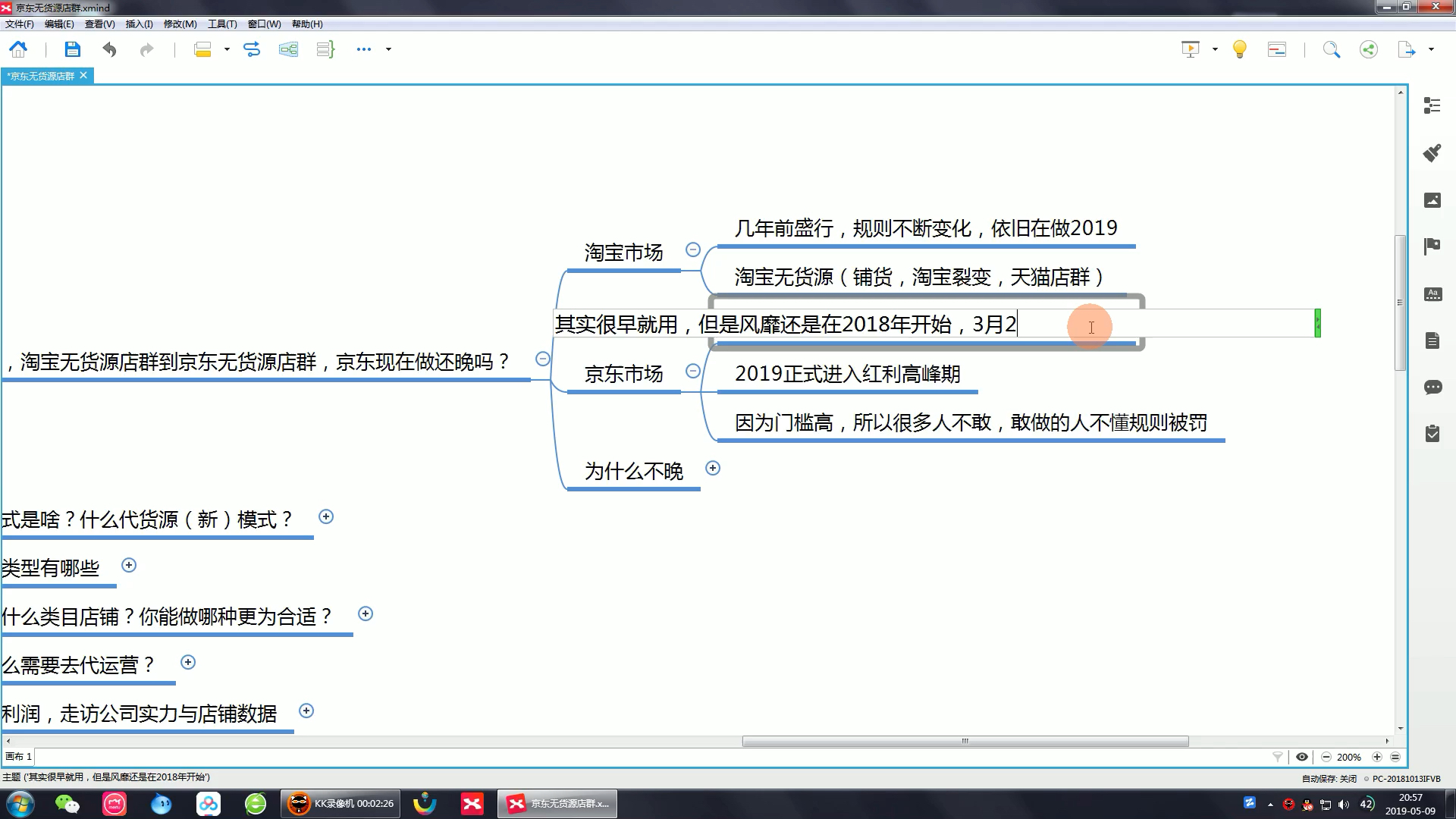Expand the 什么代货源(新)模式 topic
The image size is (1456, 819).
[326, 516]
